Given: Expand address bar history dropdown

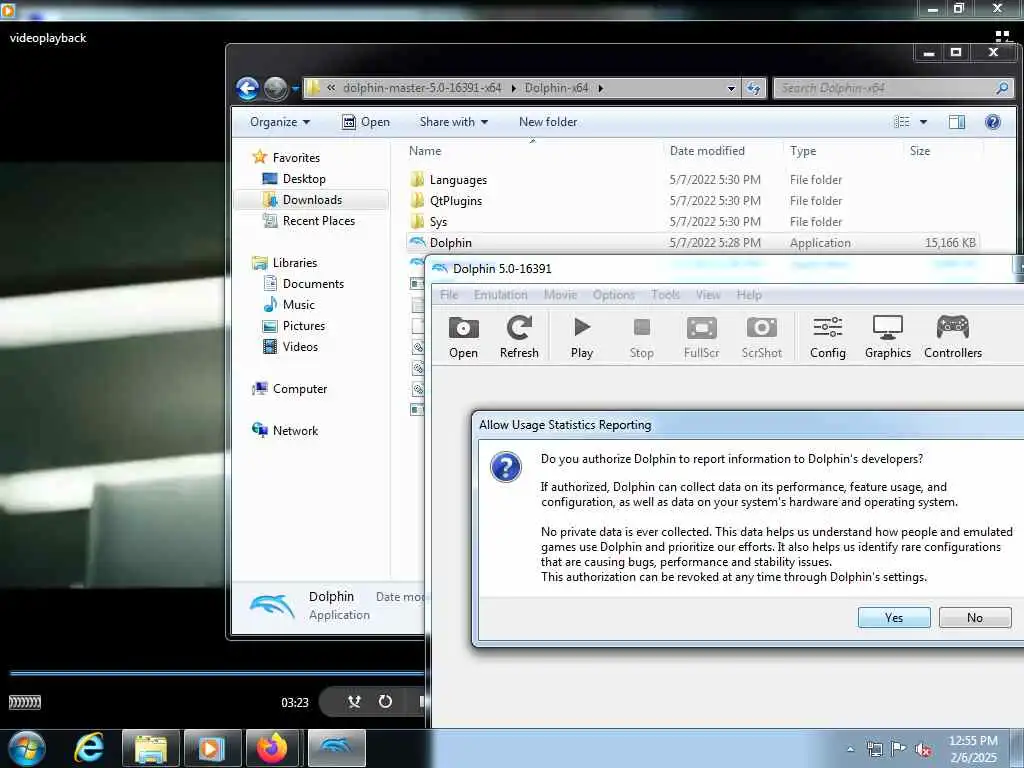Looking at the screenshot, I should [731, 88].
